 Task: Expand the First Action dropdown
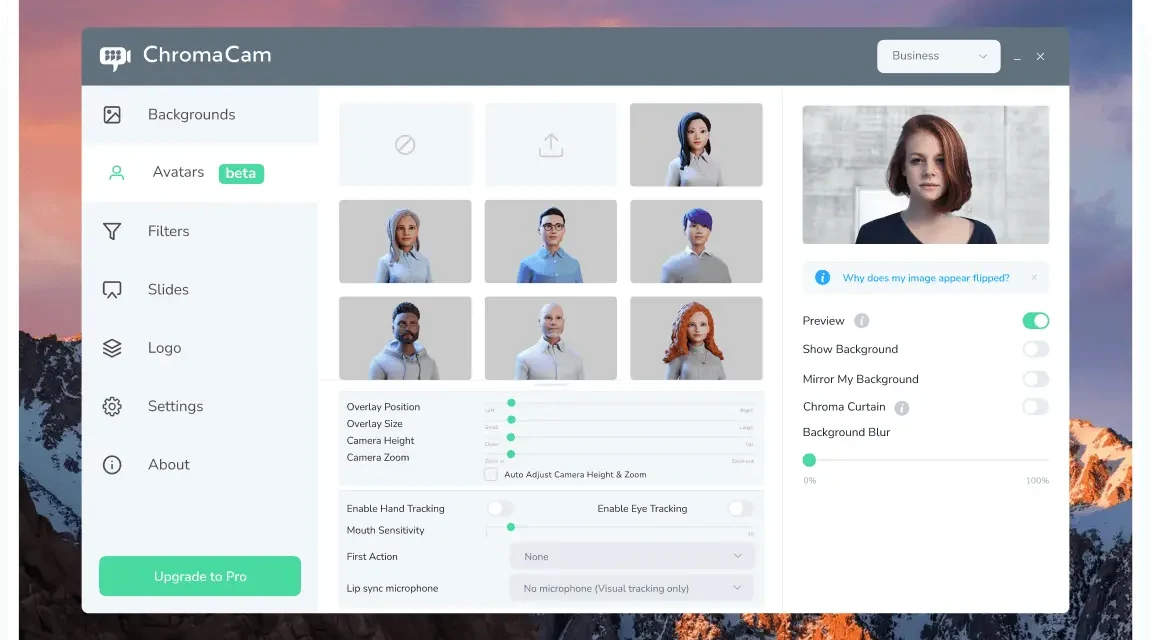[x=632, y=557]
